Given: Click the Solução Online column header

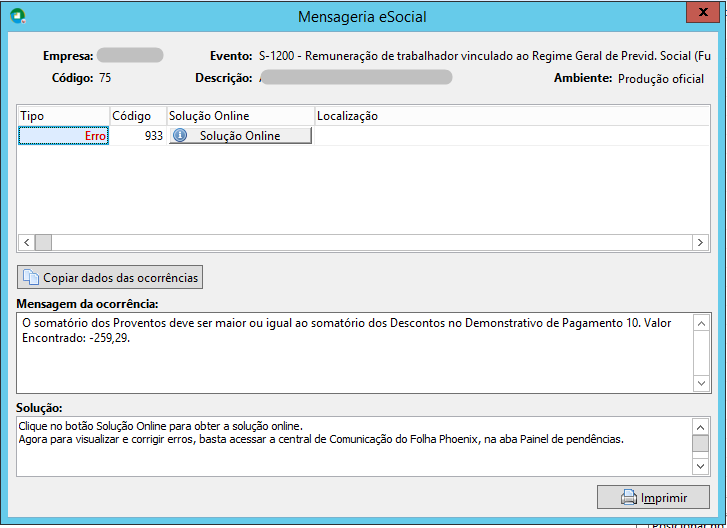Looking at the screenshot, I should click(x=240, y=116).
